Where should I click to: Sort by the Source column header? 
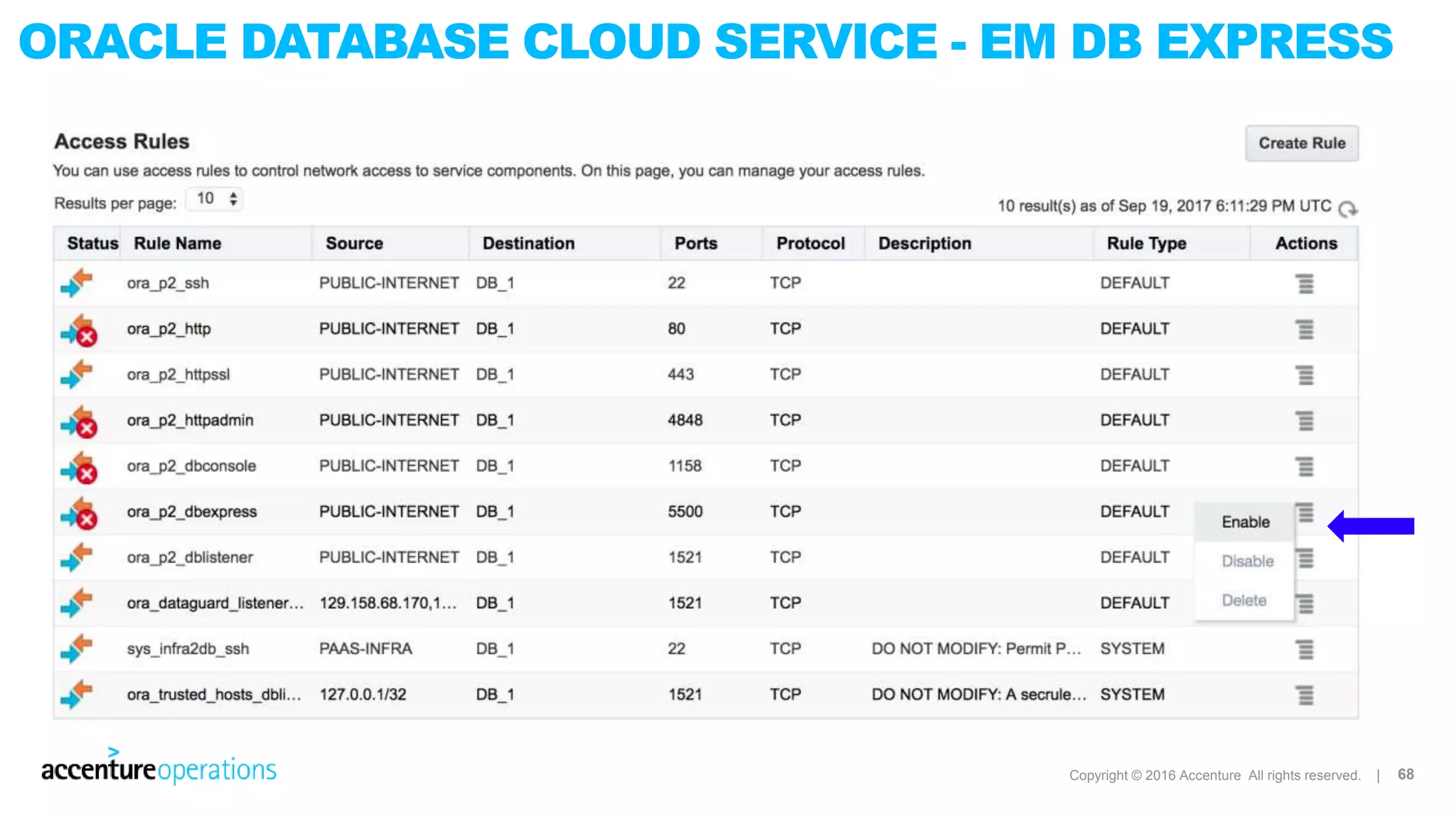[x=354, y=243]
